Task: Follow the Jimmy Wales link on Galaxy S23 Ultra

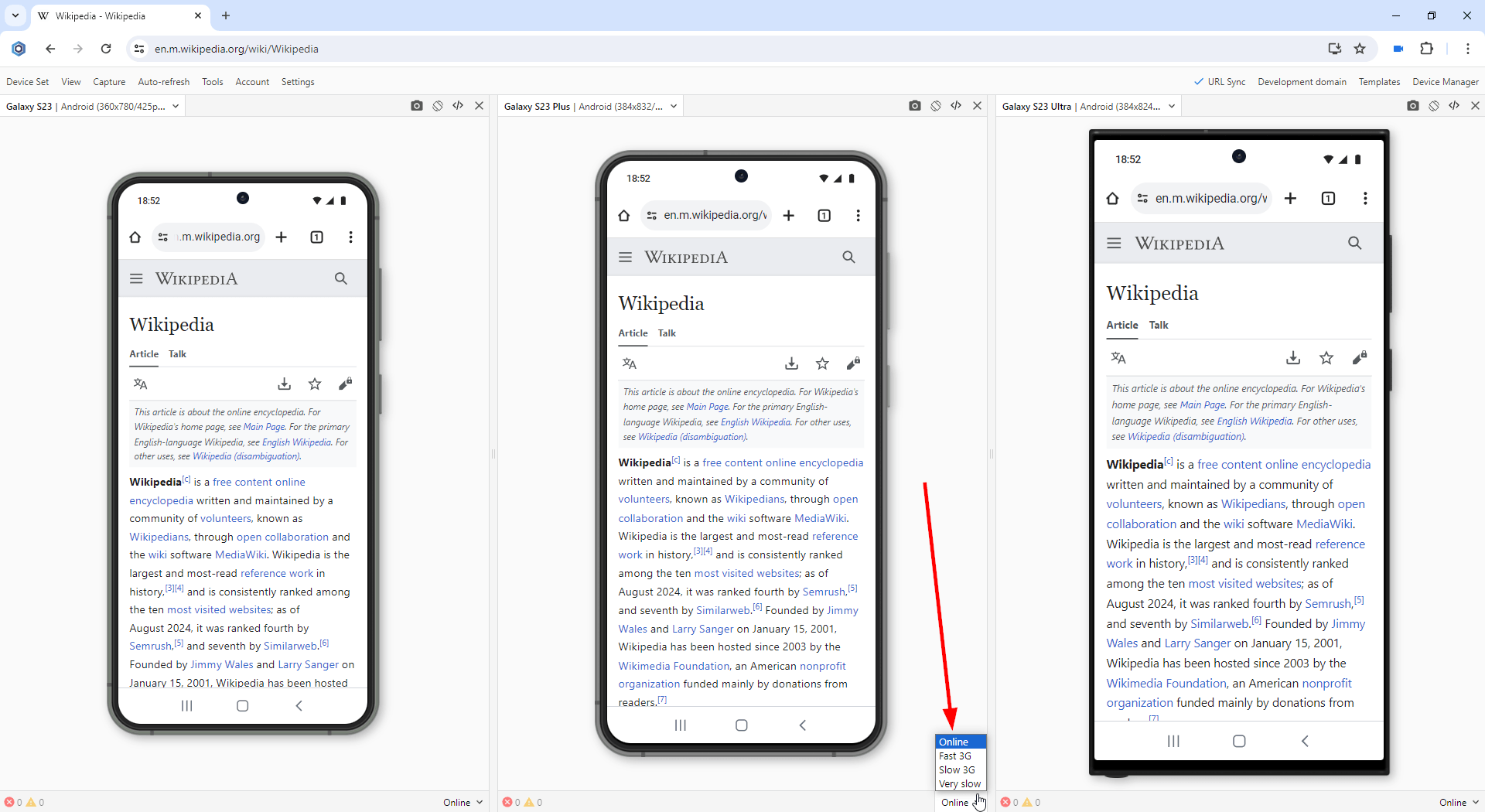Action: click(1123, 643)
